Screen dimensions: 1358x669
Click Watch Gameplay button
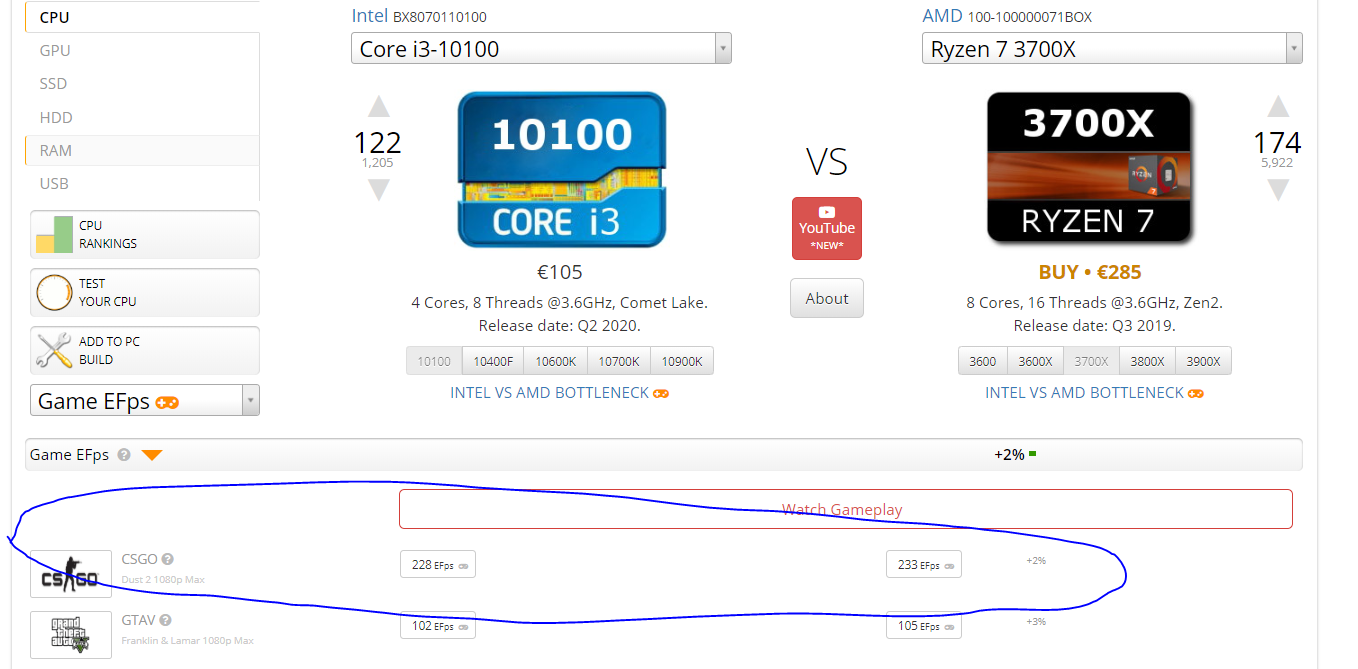point(845,509)
